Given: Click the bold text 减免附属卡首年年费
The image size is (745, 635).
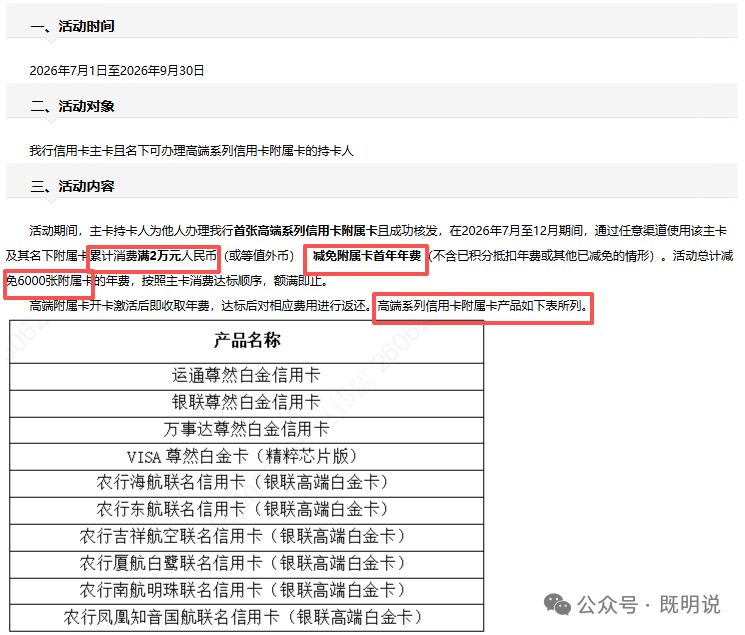Looking at the screenshot, I should coord(367,256).
